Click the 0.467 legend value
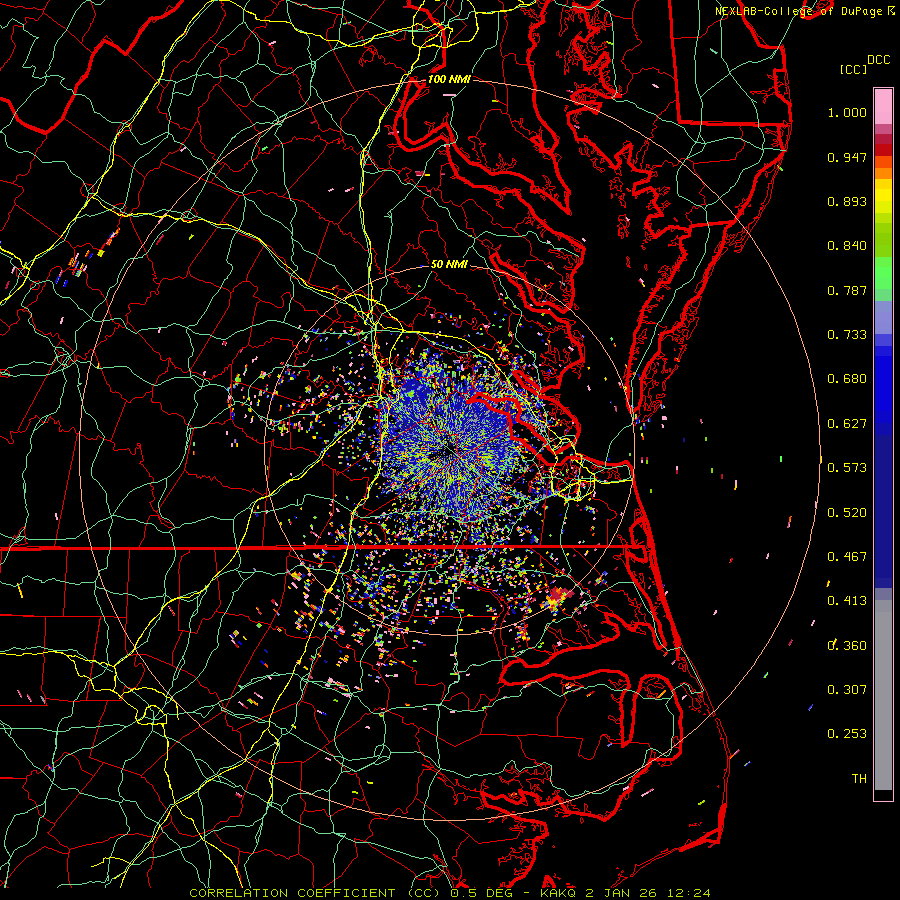Image resolution: width=900 pixels, height=900 pixels. 847,557
